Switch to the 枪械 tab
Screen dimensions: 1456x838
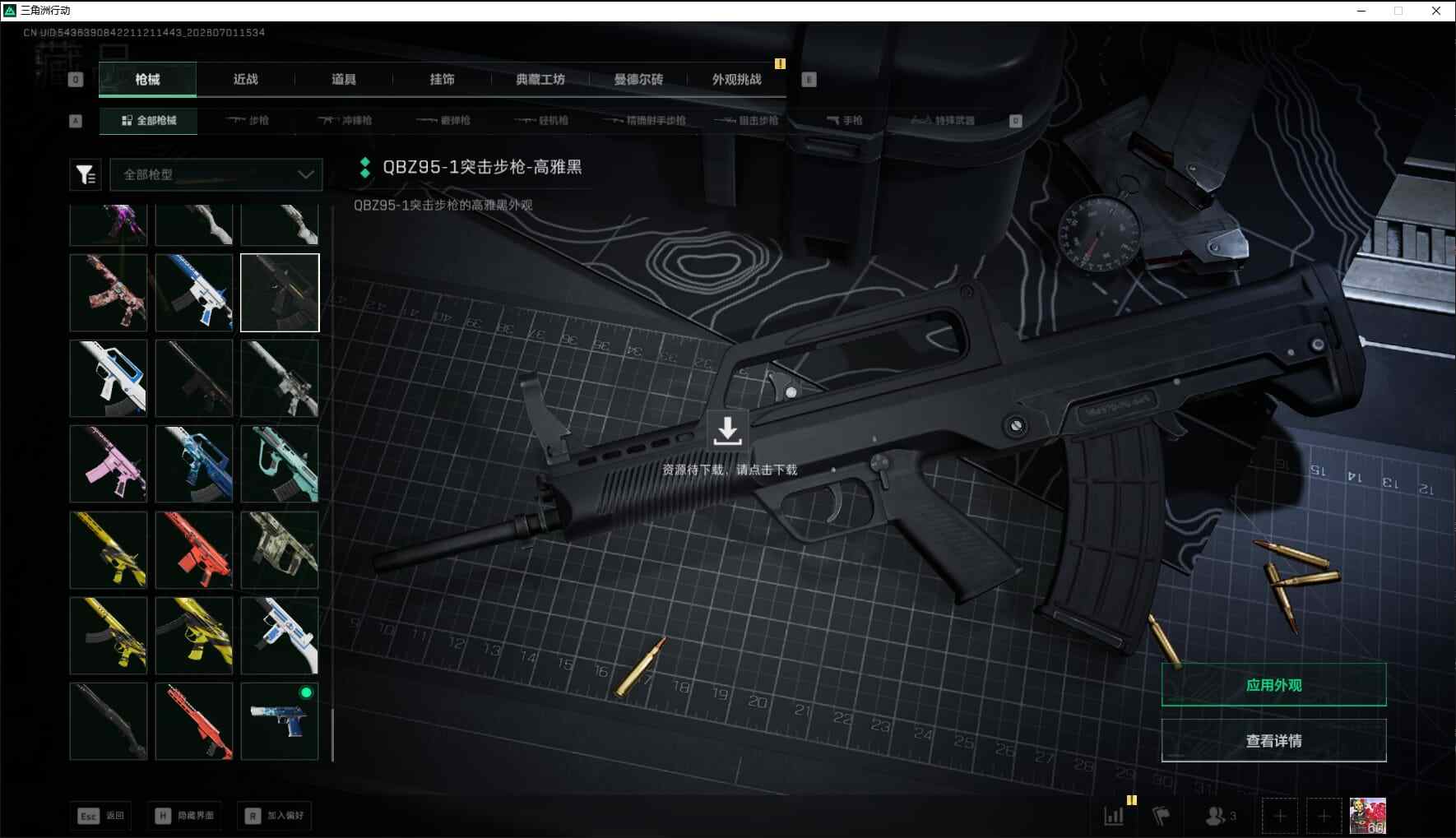[147, 80]
